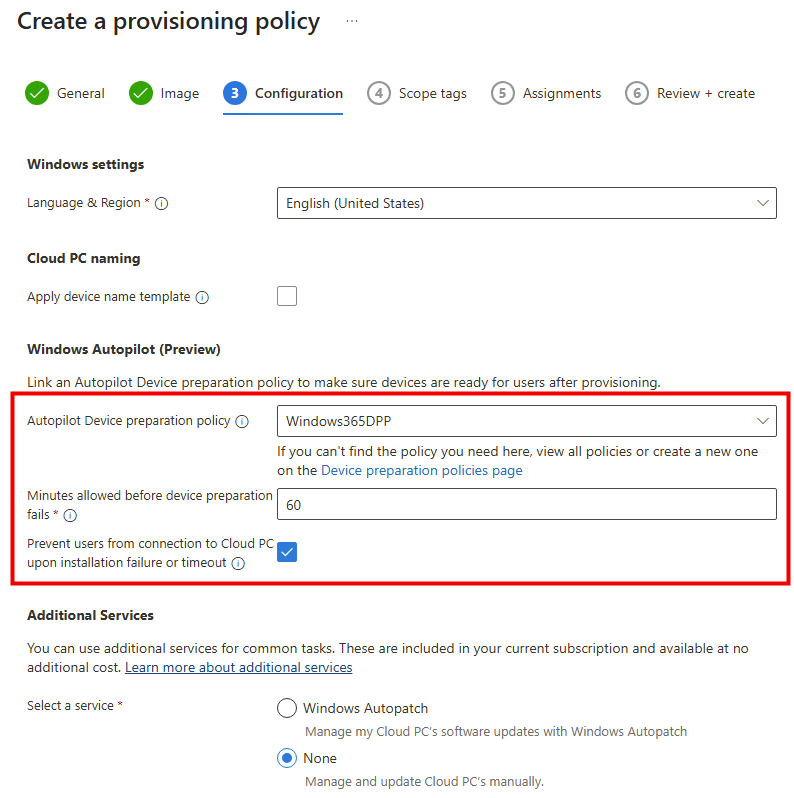Open the Language & Region dropdown

tap(526, 203)
